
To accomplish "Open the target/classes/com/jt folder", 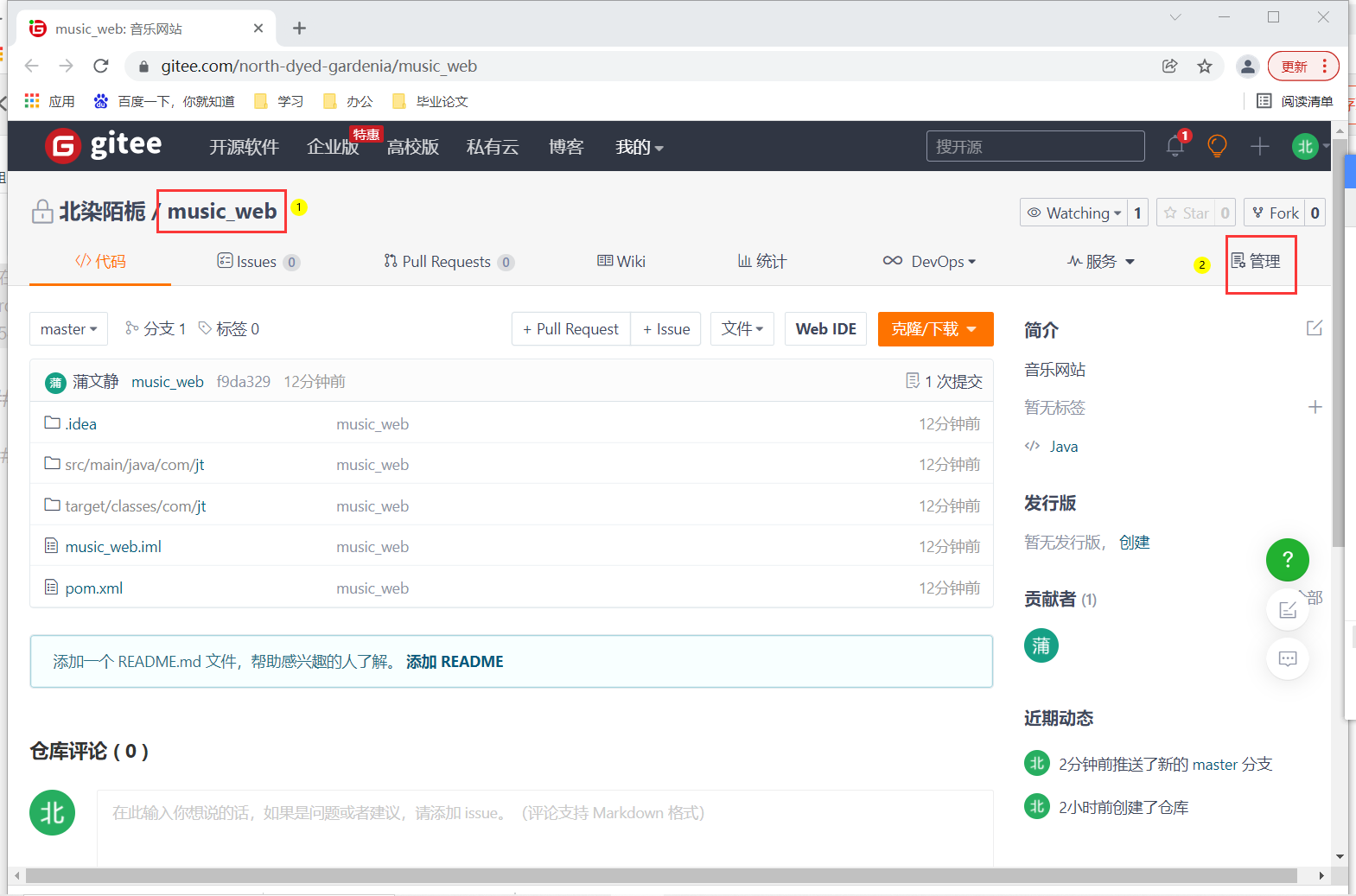I will (x=135, y=506).
